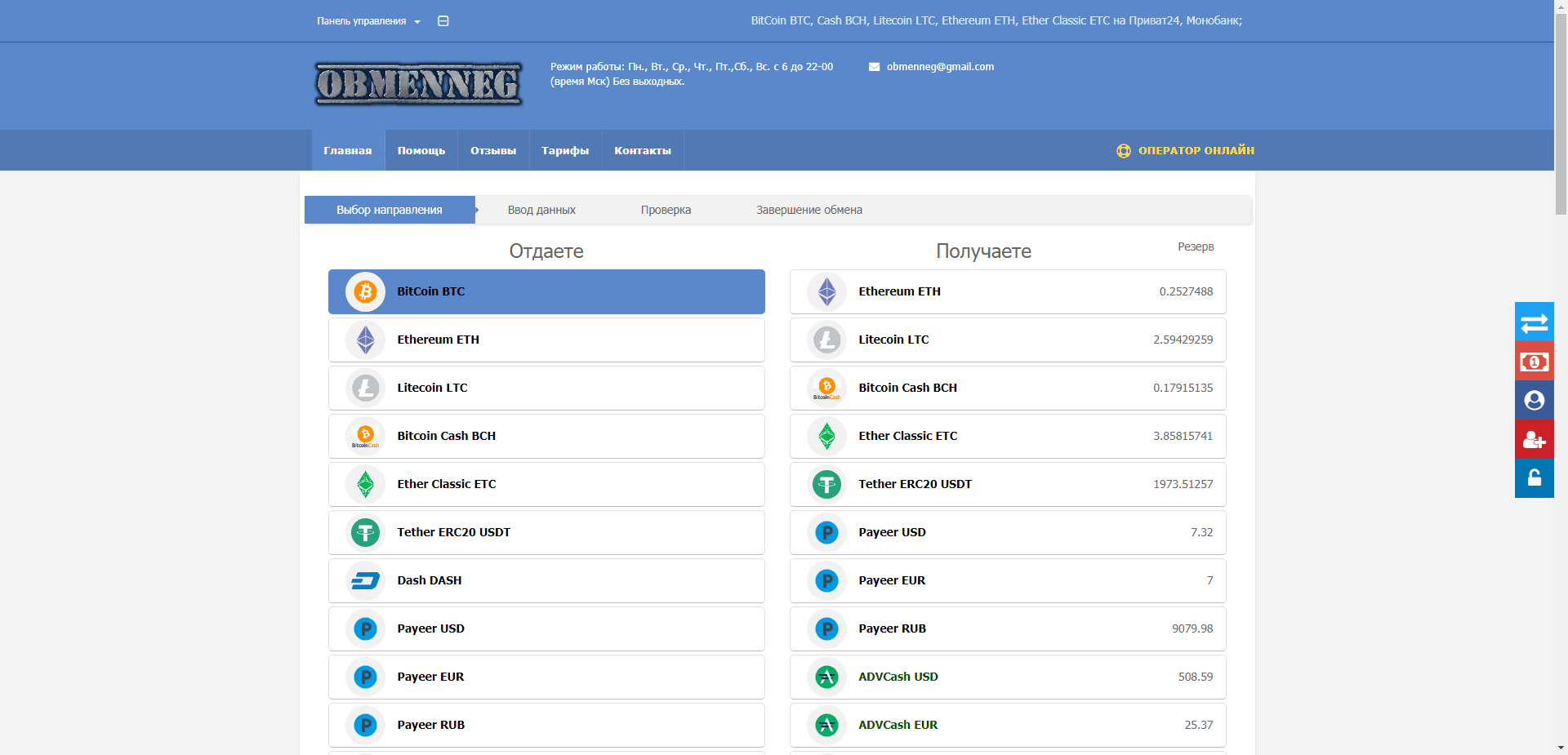
Task: Click the page vertical scrollbar down arrow
Action: point(1561,747)
